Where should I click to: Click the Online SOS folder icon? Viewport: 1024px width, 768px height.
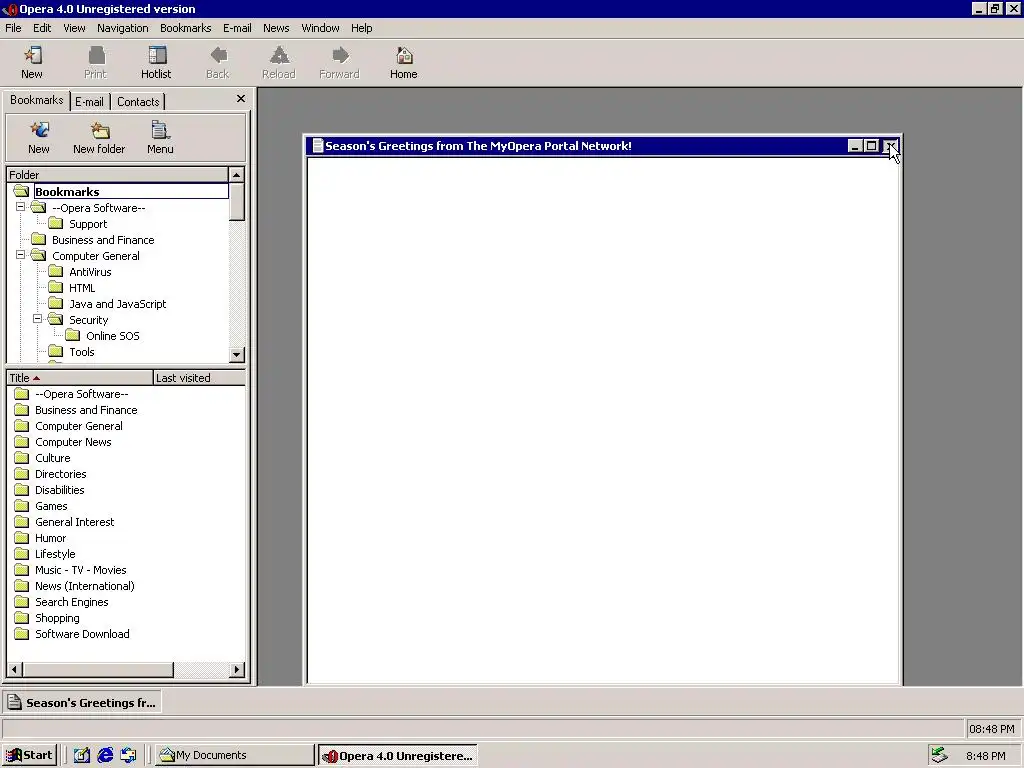pyautogui.click(x=73, y=336)
